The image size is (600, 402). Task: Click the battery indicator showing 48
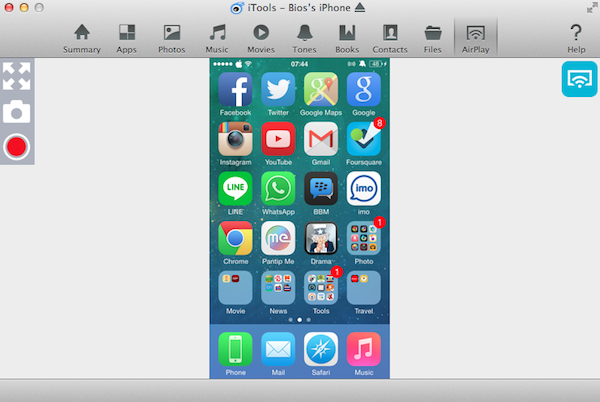(376, 64)
